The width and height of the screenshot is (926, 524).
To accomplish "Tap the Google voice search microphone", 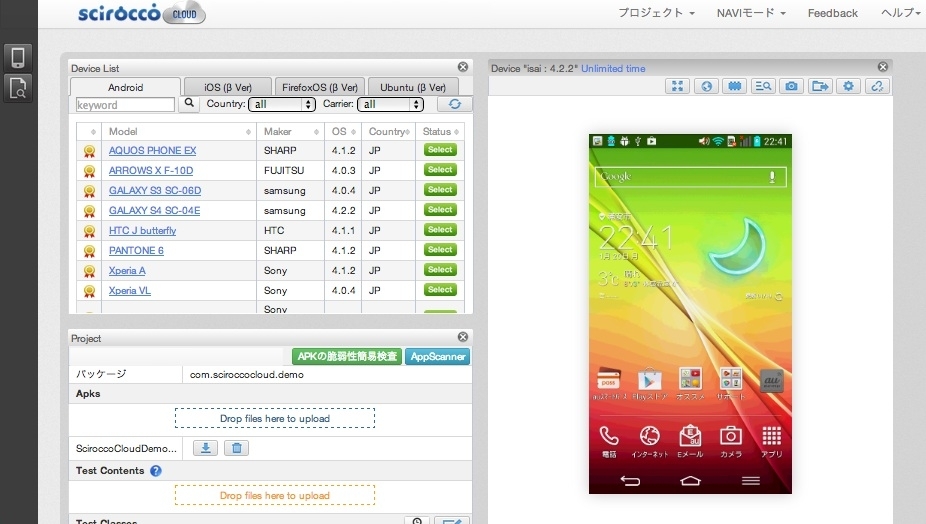I will [x=772, y=177].
